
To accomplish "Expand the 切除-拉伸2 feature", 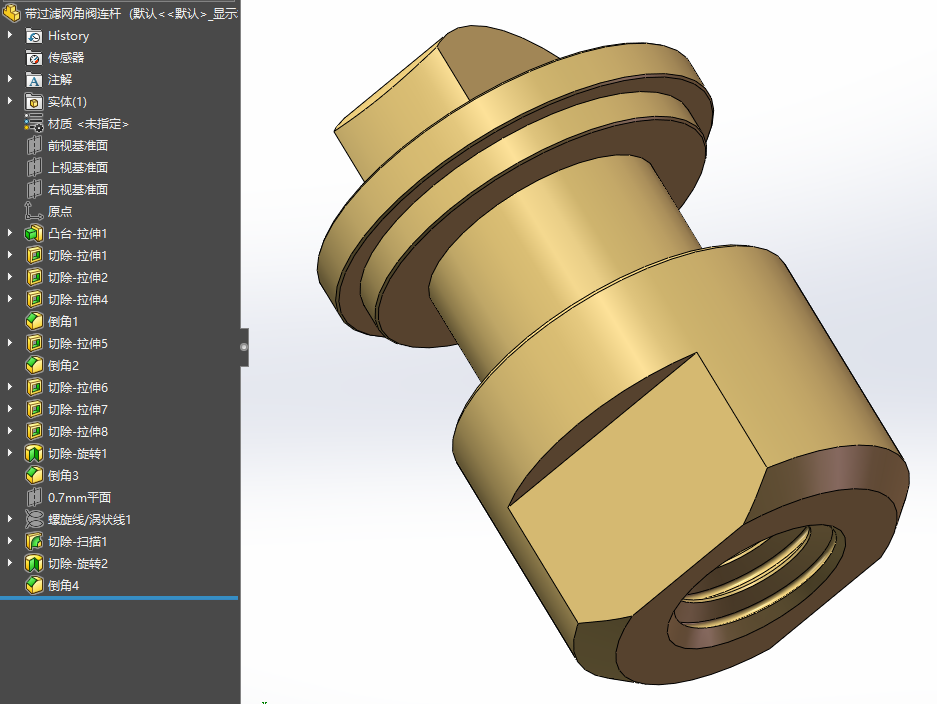I will [10, 277].
